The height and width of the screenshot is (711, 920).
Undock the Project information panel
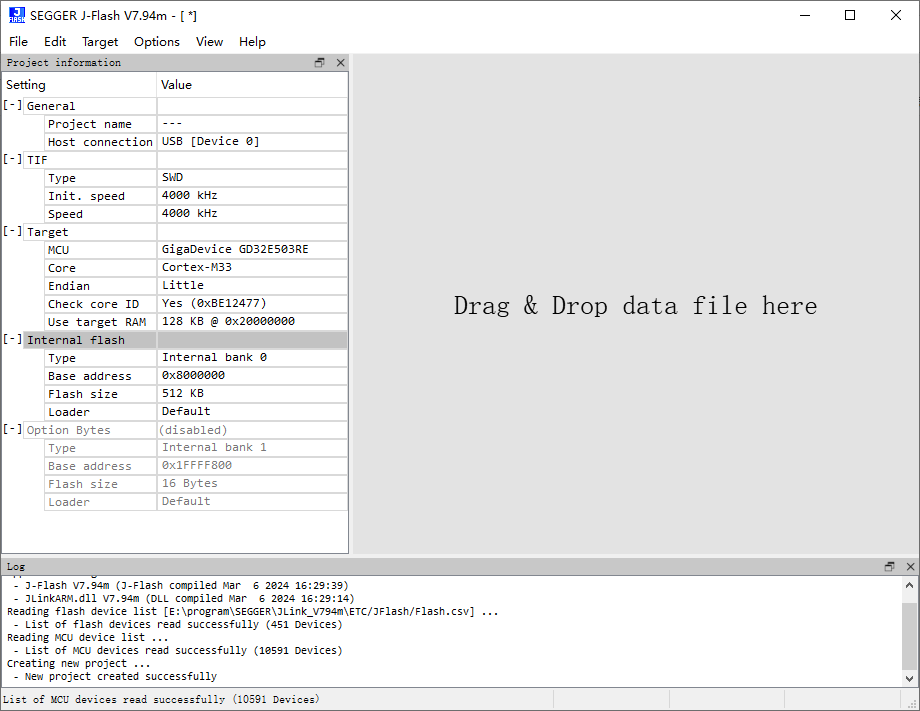click(x=319, y=63)
